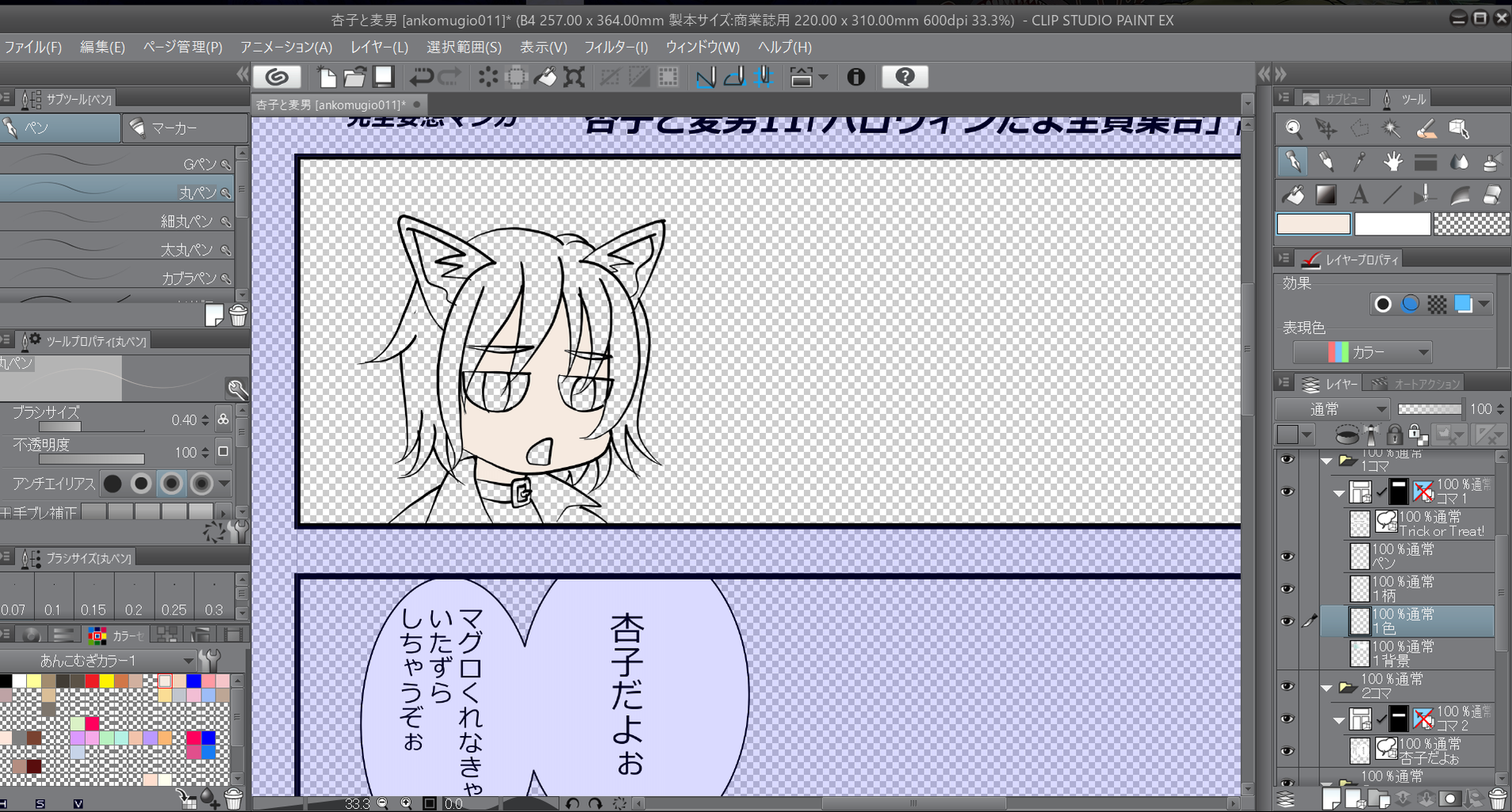Open the フィルター menu
The height and width of the screenshot is (812, 1512).
tap(616, 47)
